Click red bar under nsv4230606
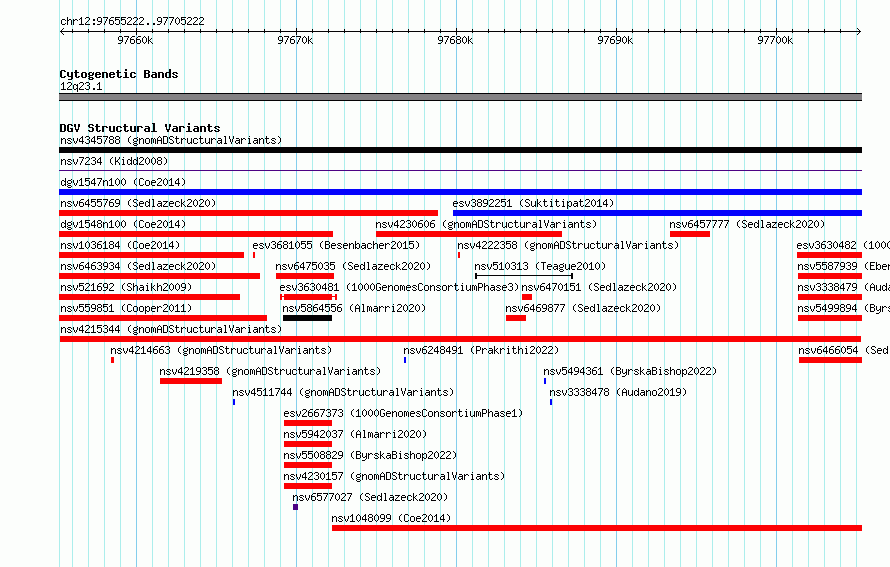 (469, 234)
